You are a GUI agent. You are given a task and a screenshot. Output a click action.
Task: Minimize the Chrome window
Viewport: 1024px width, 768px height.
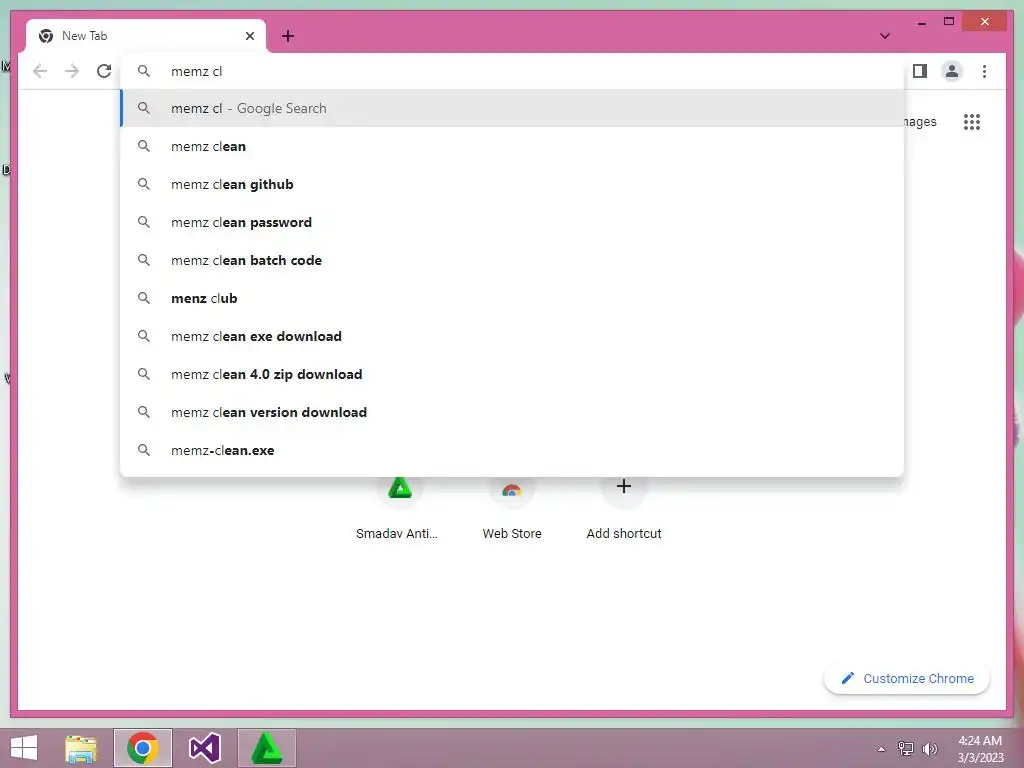[921, 22]
